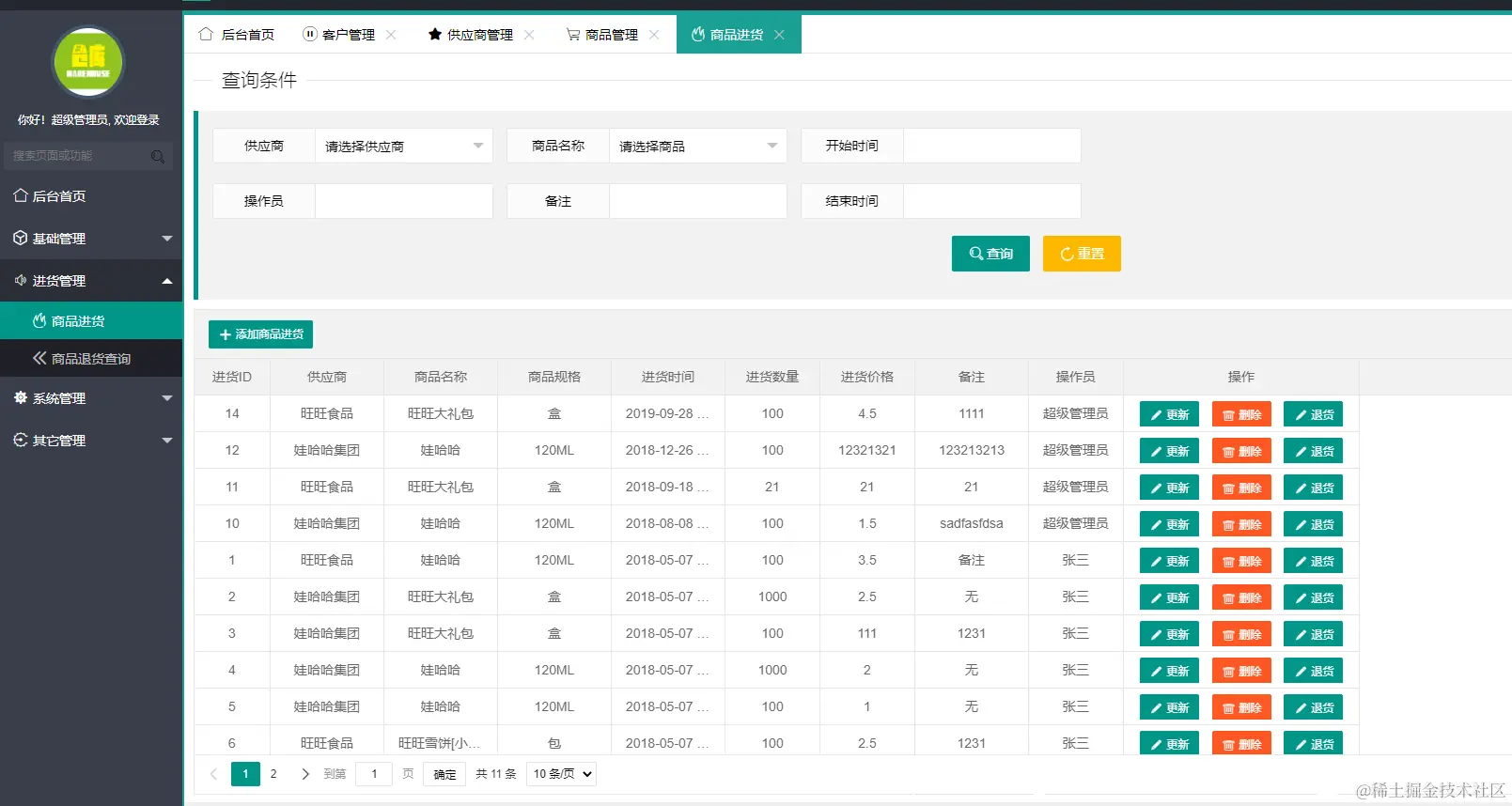Image resolution: width=1512 pixels, height=806 pixels.
Task: Open the 后台首页 tab
Action: [x=237, y=35]
